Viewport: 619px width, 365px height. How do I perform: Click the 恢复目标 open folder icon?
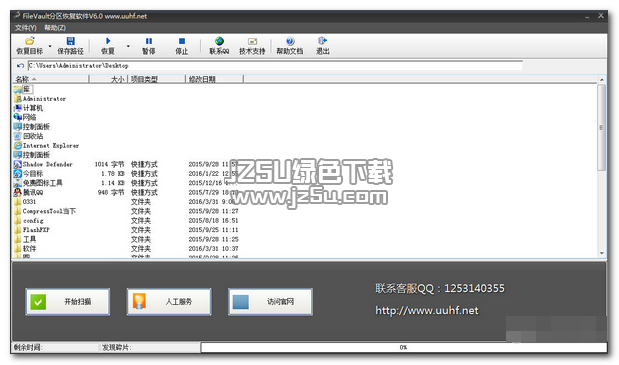pos(30,41)
